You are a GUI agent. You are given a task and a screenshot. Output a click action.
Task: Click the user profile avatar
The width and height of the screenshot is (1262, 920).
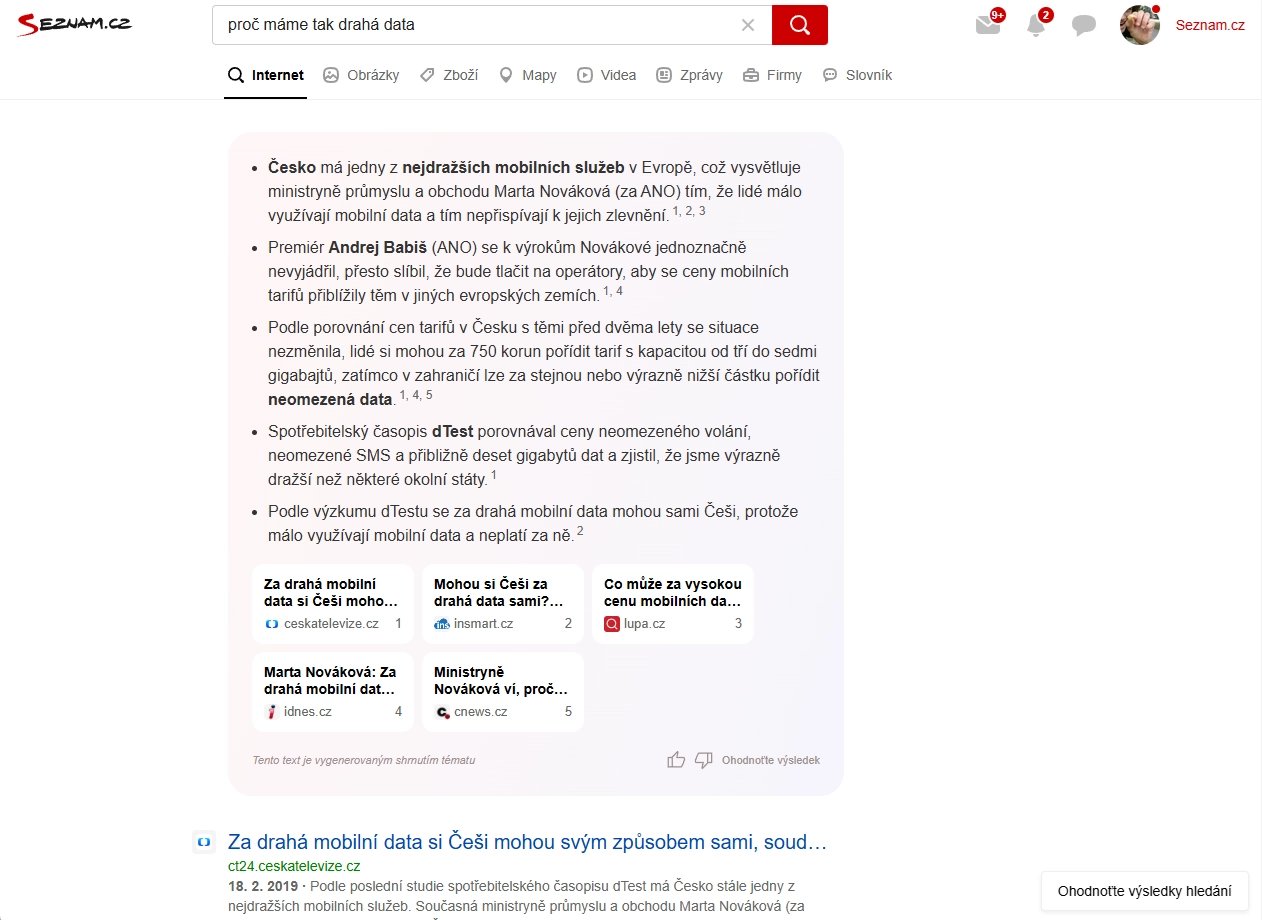point(1140,25)
